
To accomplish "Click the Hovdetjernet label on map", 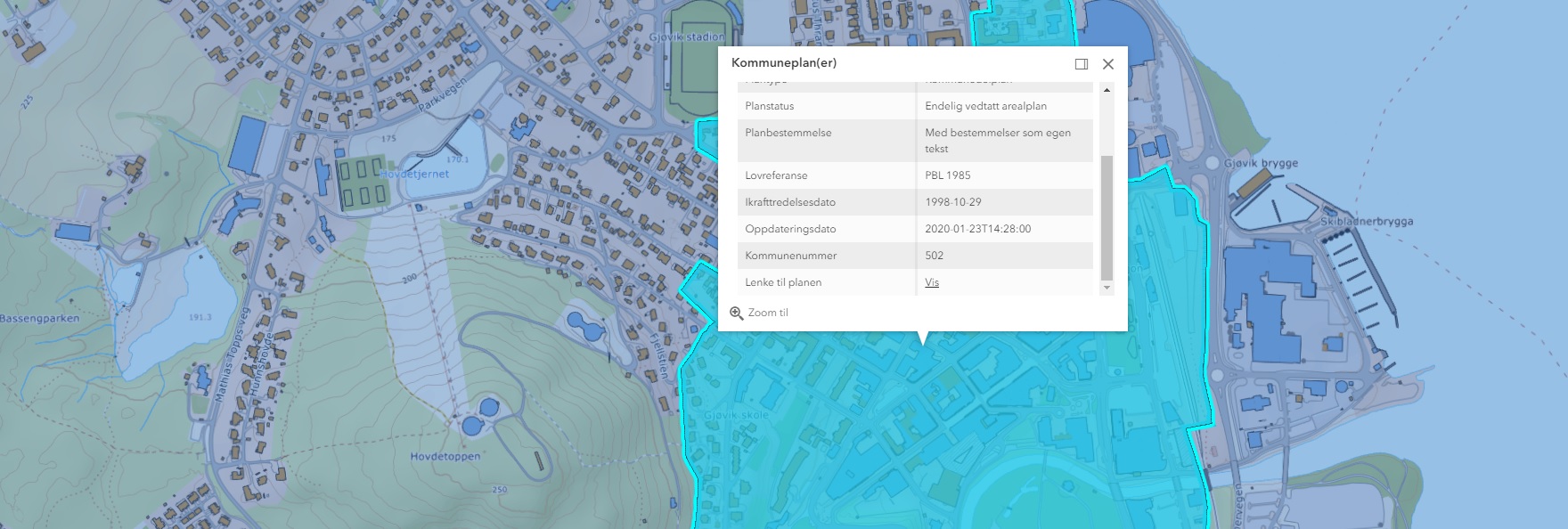I will coord(415,175).
